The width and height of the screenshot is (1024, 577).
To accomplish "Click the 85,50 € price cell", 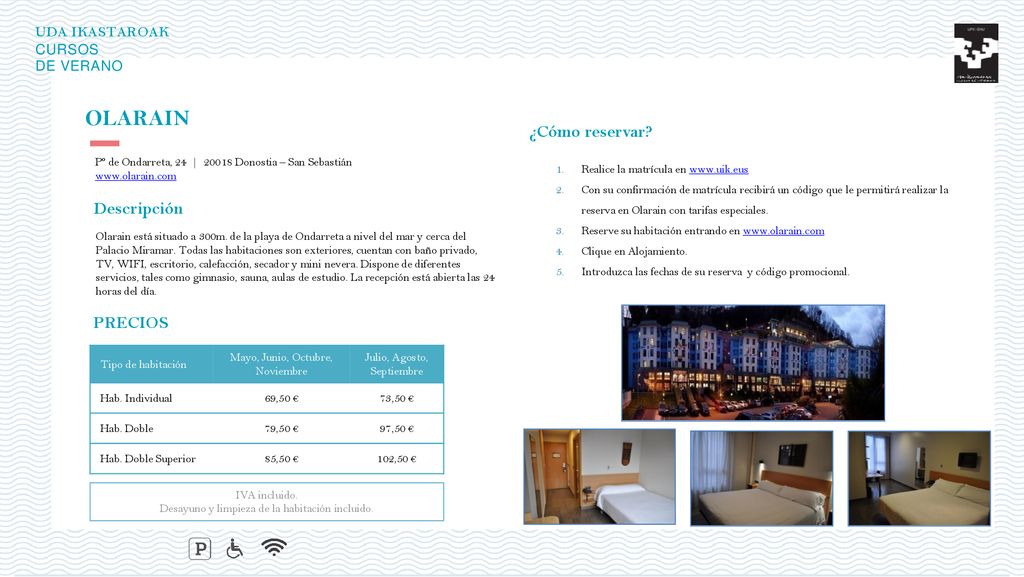I will tap(281, 459).
